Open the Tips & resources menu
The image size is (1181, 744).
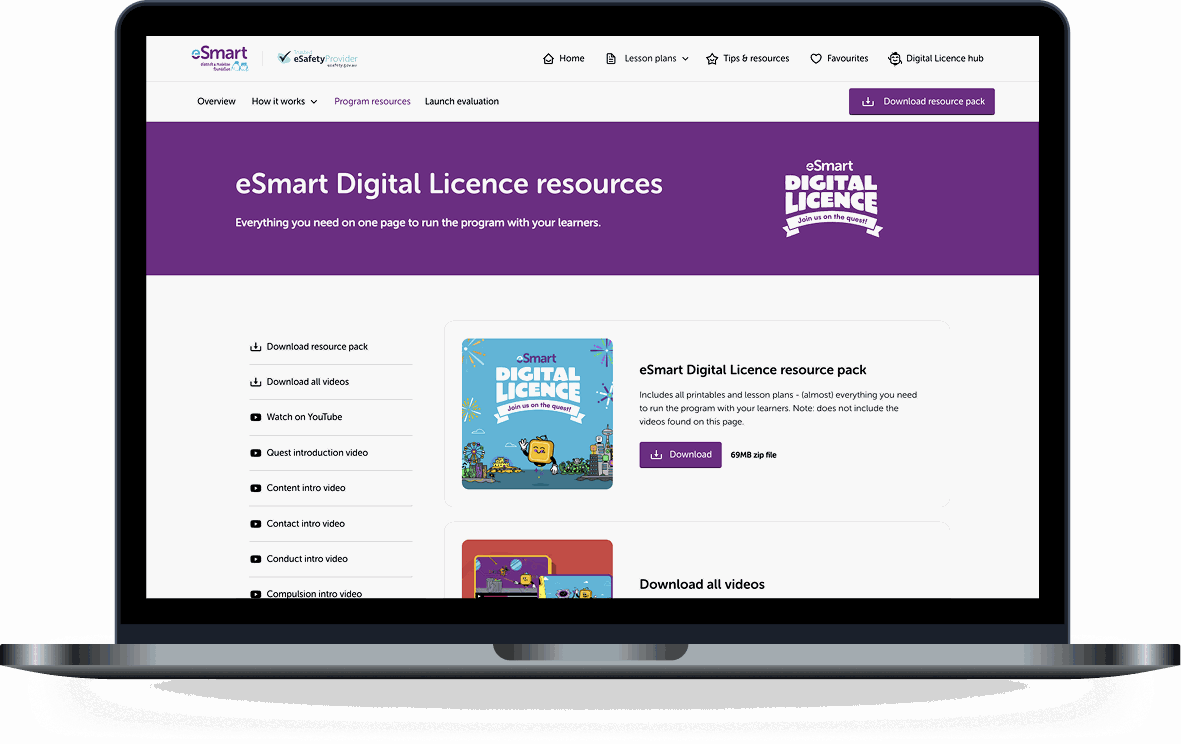point(747,59)
